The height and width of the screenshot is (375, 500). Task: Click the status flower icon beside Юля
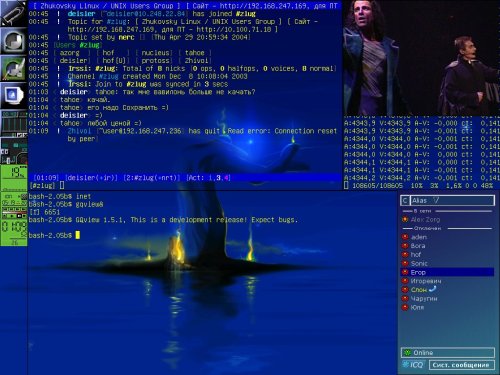[405, 307]
